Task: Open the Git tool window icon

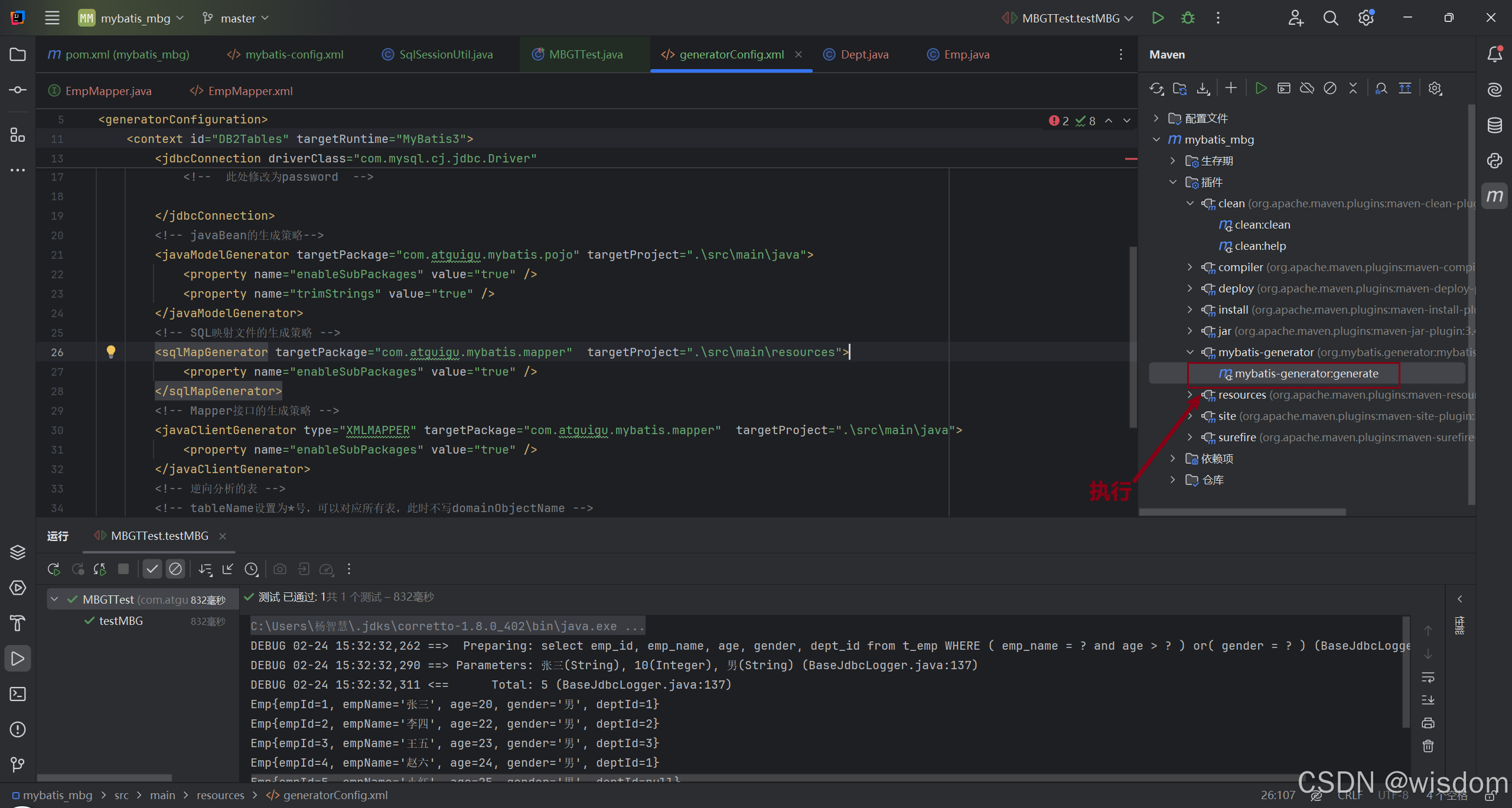Action: [x=18, y=765]
